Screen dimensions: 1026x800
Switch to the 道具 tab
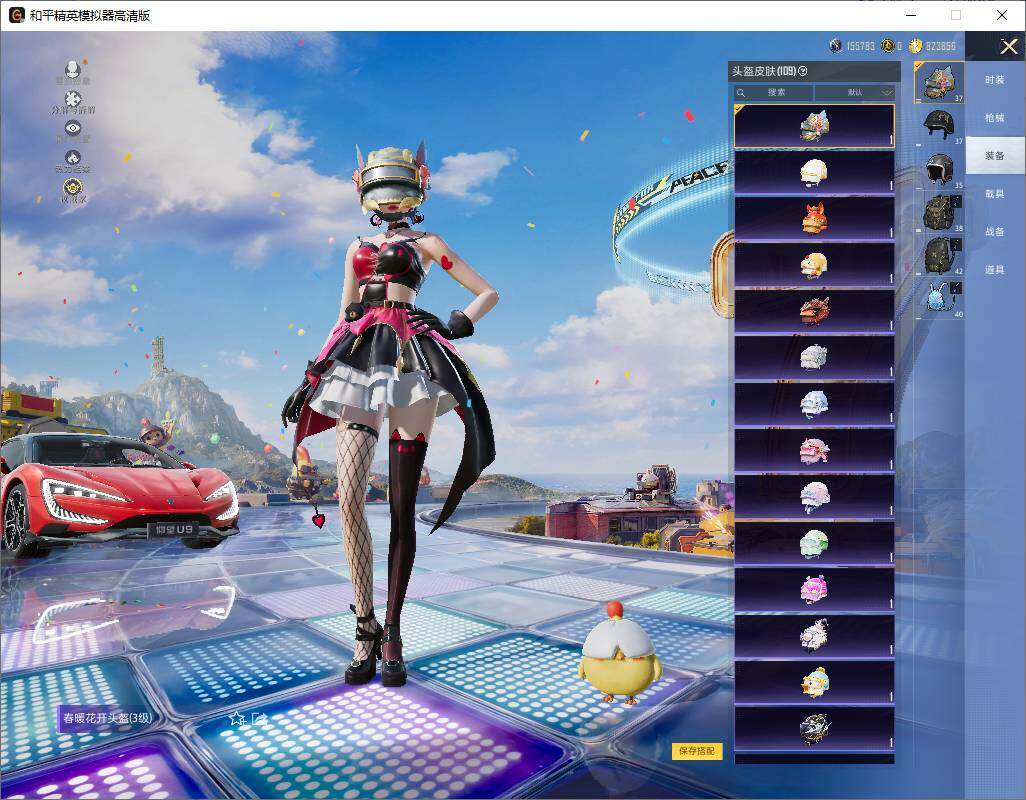click(995, 270)
